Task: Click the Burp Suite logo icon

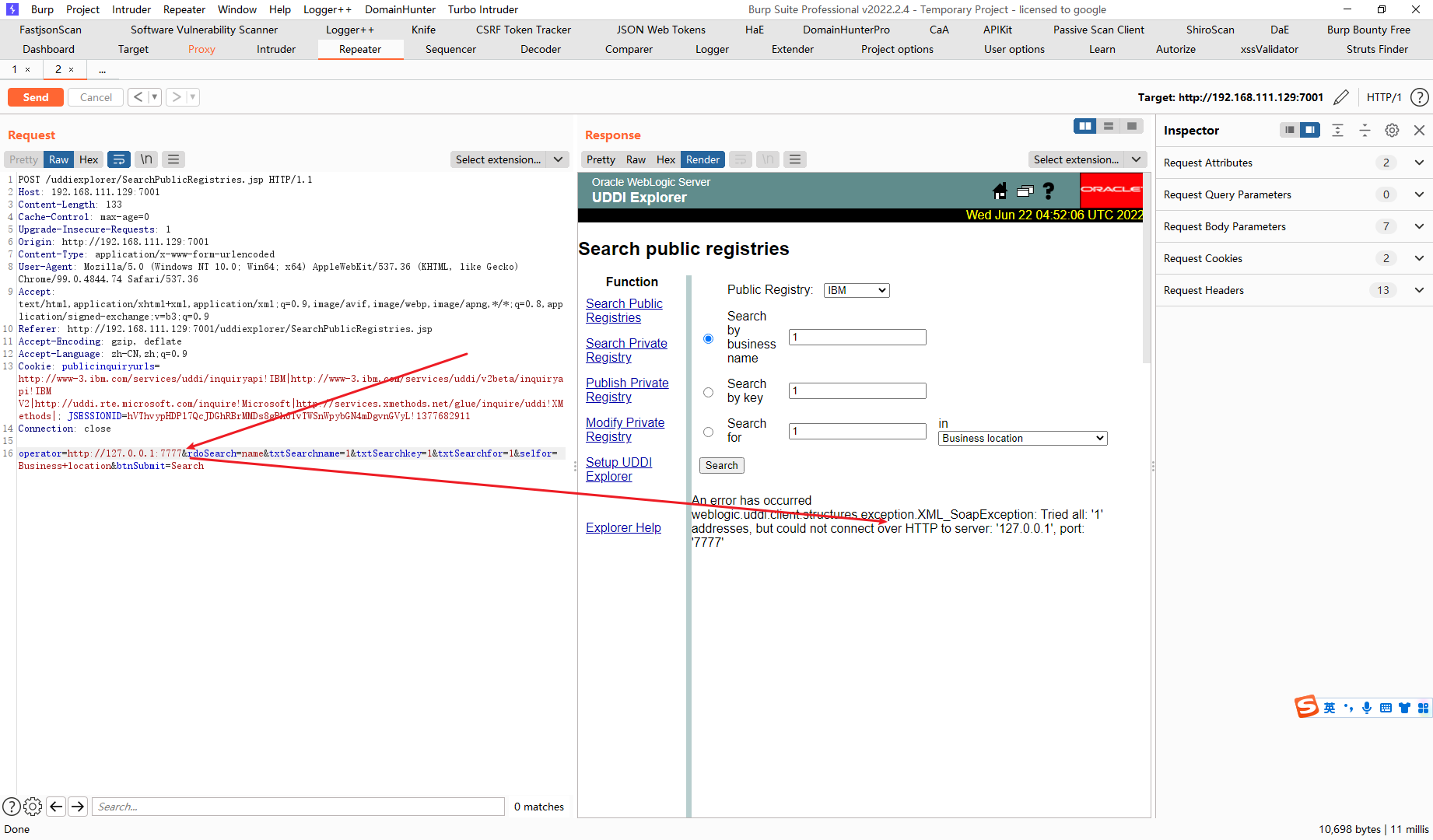Action: [x=12, y=9]
